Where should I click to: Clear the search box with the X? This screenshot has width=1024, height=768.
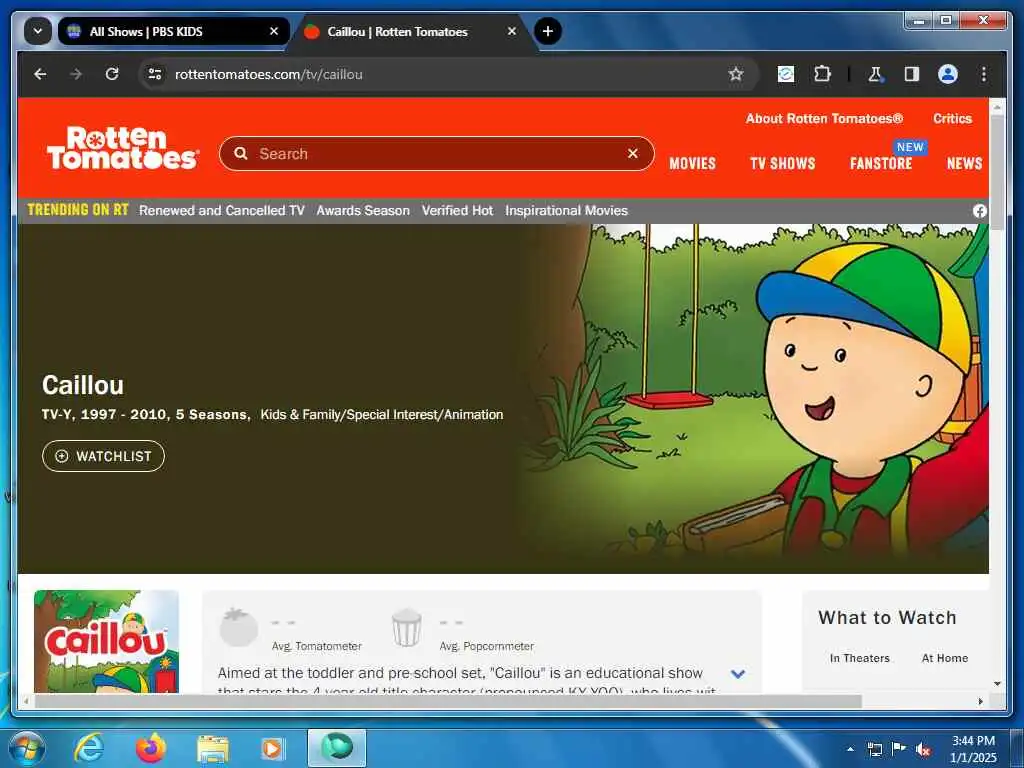click(x=632, y=153)
